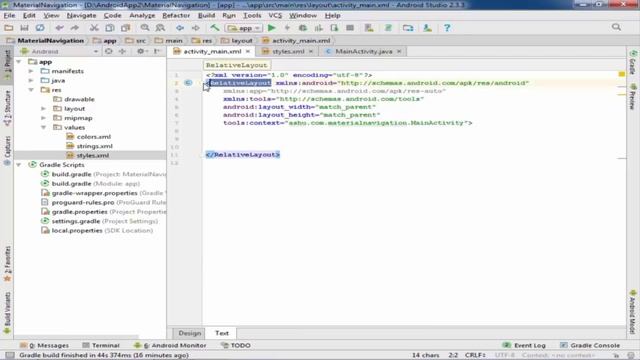Switch to the Text view tab
Screen dimensions: 640x360
222,333
